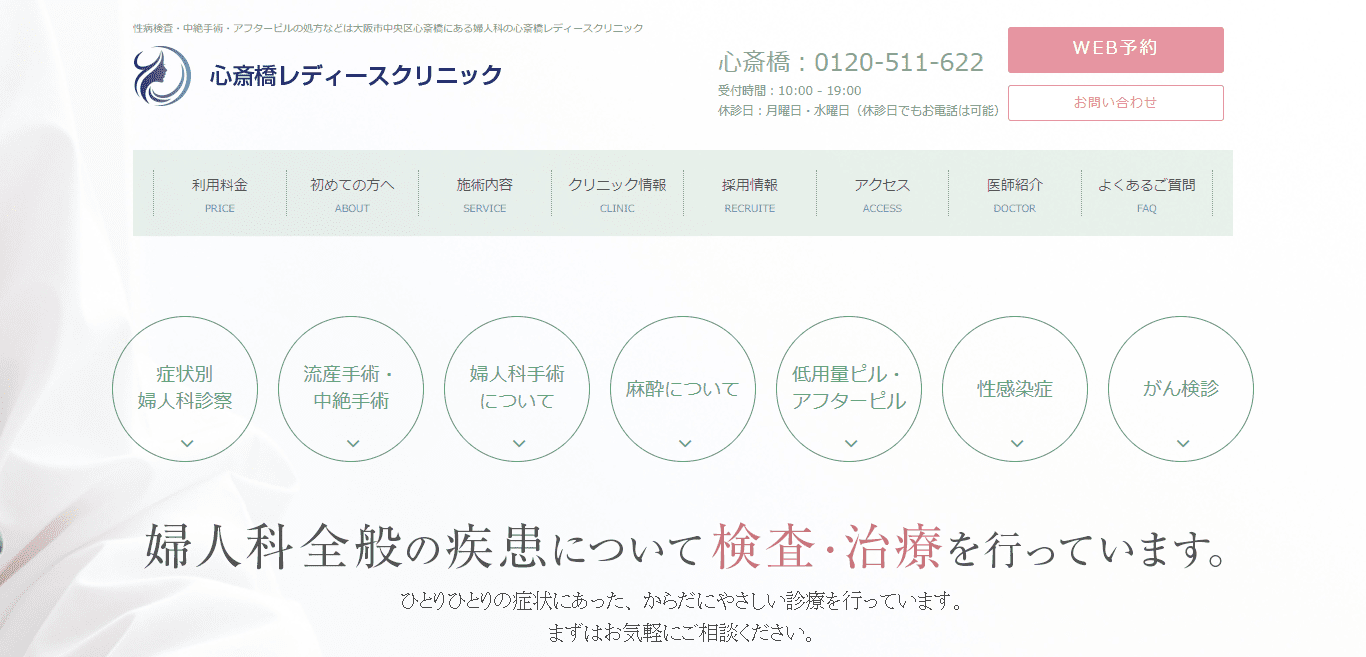1366x657 pixels.
Task: Open よくあるご質問 FAQ page
Action: coord(1146,194)
